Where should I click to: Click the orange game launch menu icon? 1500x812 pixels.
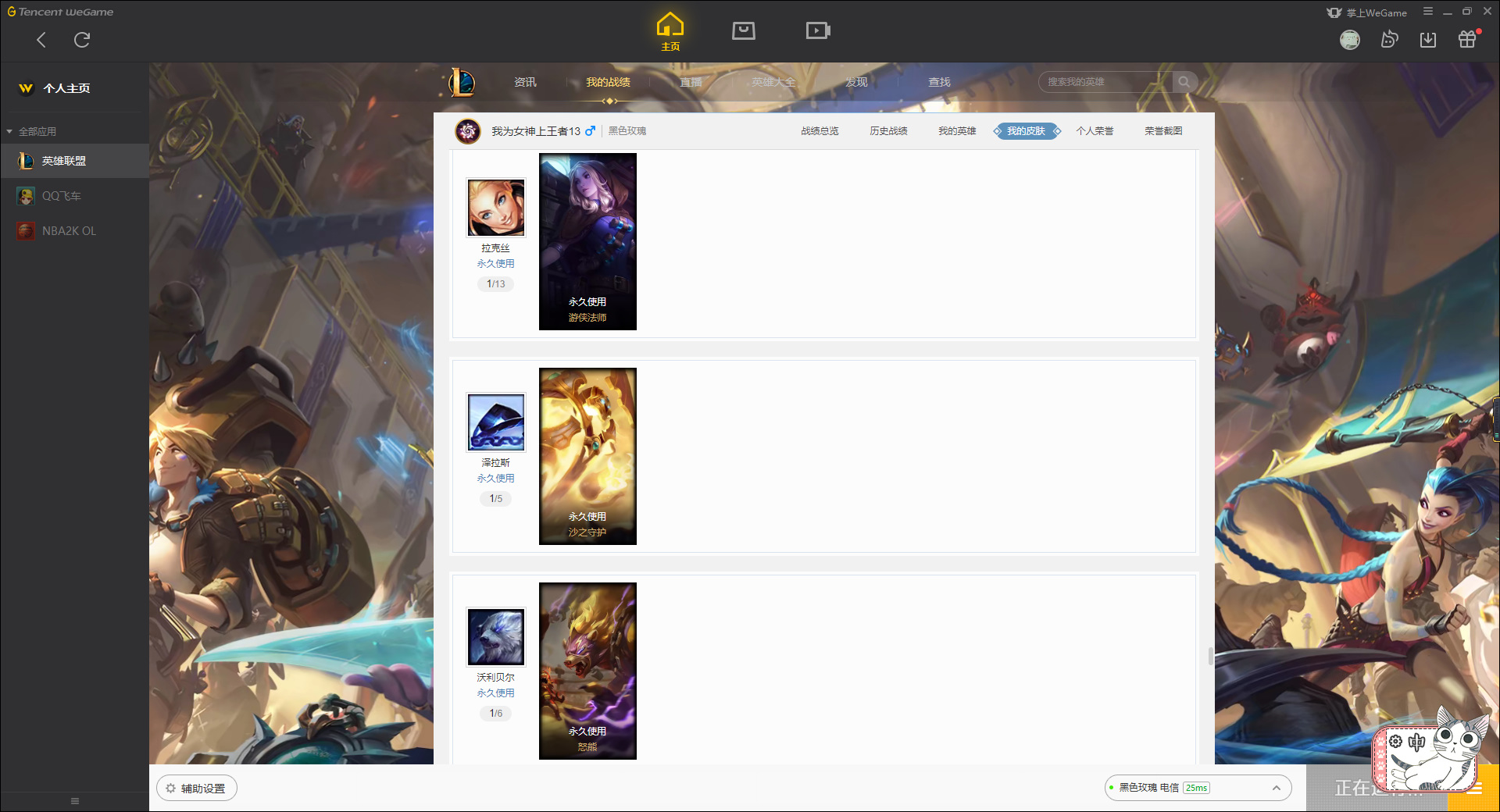coord(1473,789)
